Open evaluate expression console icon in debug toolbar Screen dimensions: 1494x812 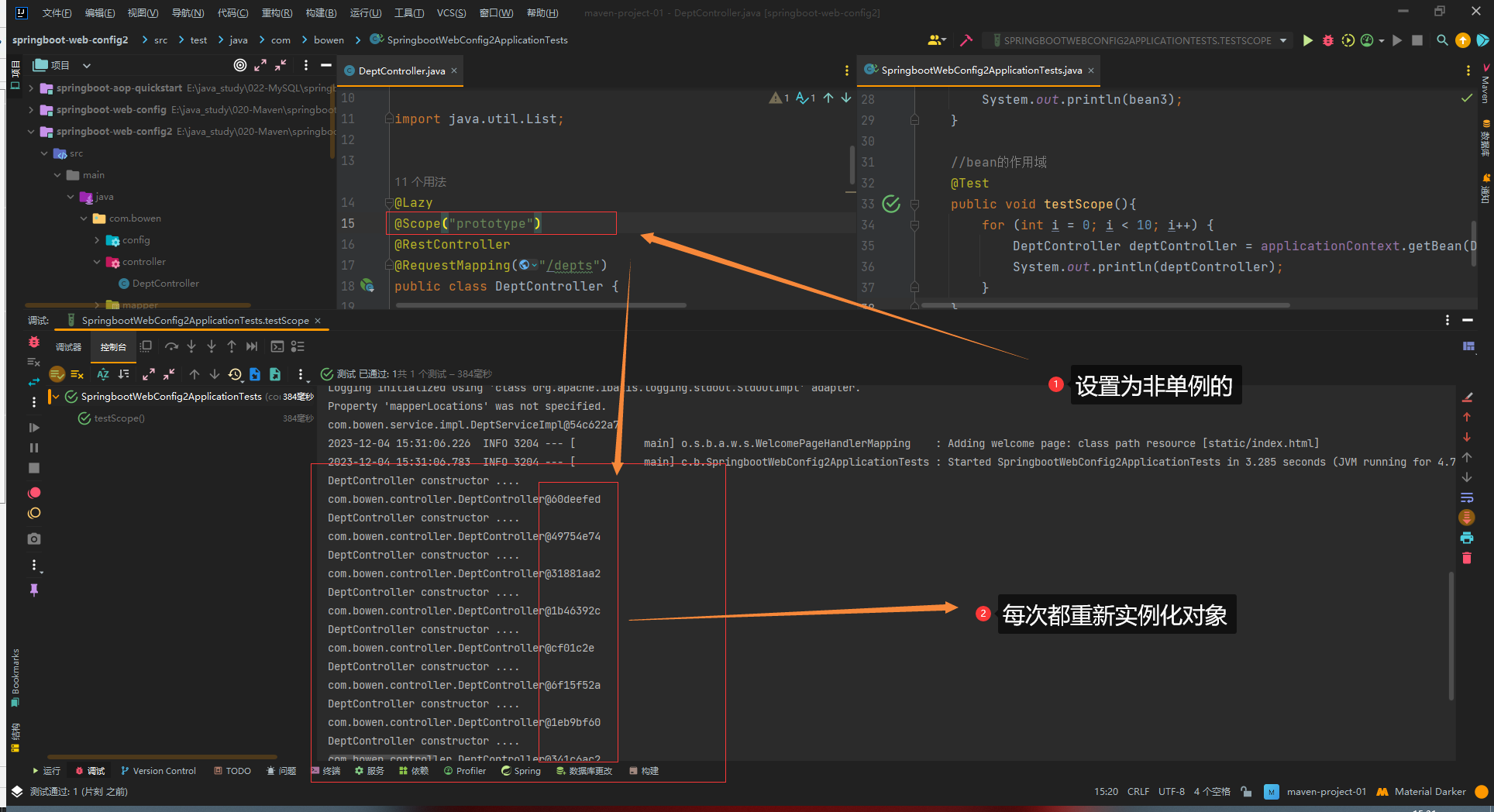[277, 346]
